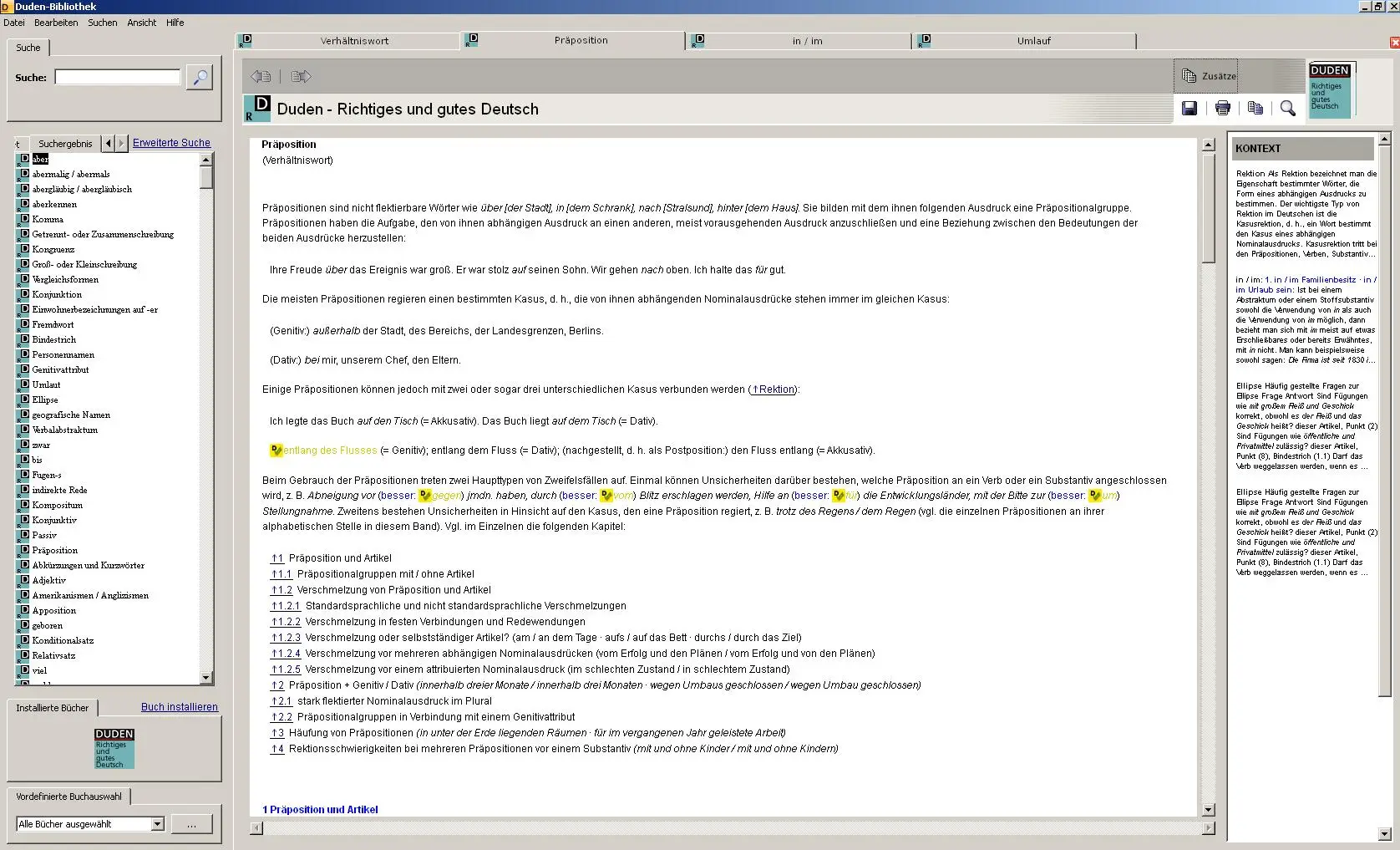Open the Zusätze button
Viewport: 1400px width, 850px height.
pyautogui.click(x=1205, y=76)
